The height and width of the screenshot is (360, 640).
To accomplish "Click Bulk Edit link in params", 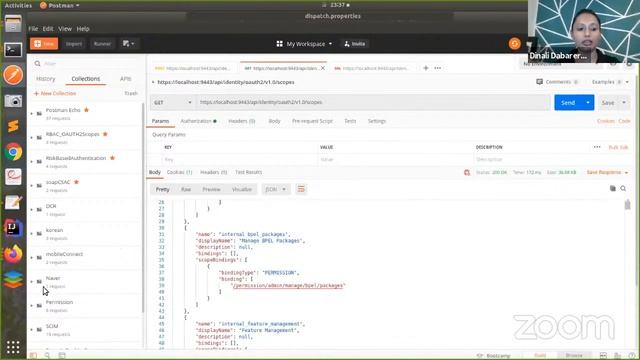I will 618,147.
